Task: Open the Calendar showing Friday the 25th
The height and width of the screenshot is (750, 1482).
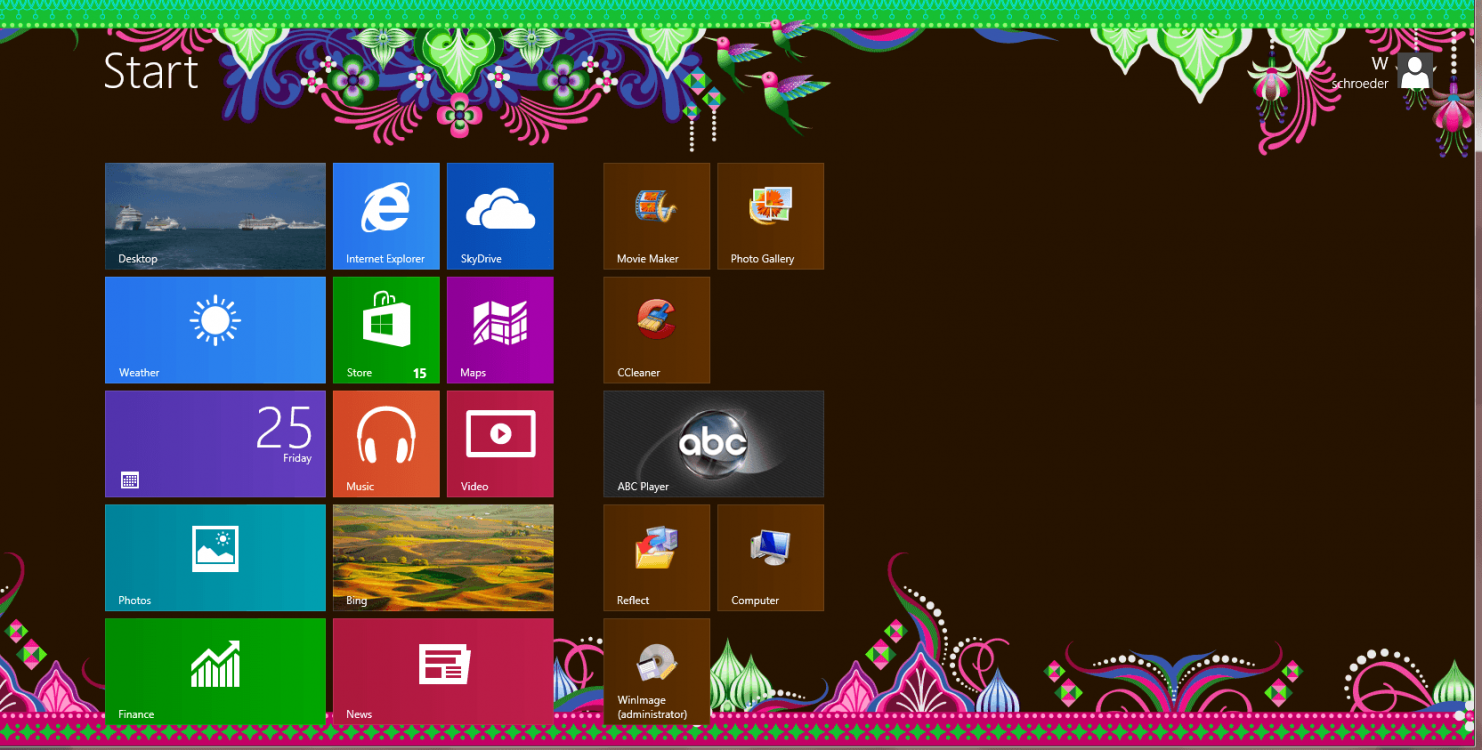Action: point(215,444)
